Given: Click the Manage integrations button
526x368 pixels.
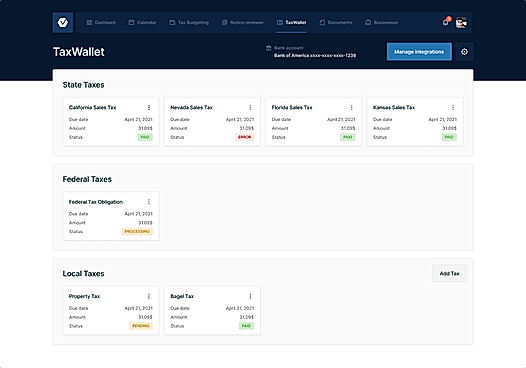Looking at the screenshot, I should (419, 52).
